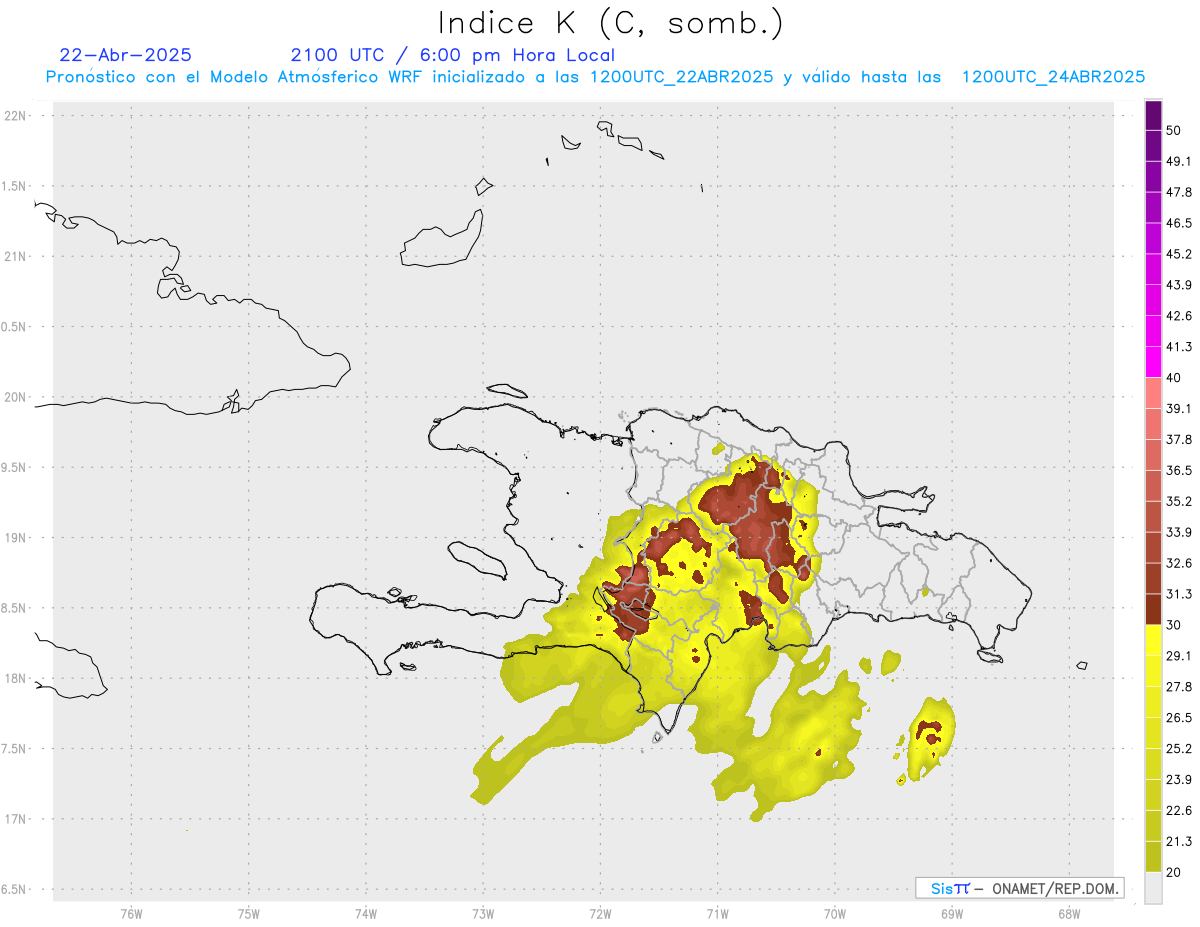This screenshot has width=1200, height=927.
Task: Click the '41.3' colorbar label
Action: pyautogui.click(x=1179, y=347)
